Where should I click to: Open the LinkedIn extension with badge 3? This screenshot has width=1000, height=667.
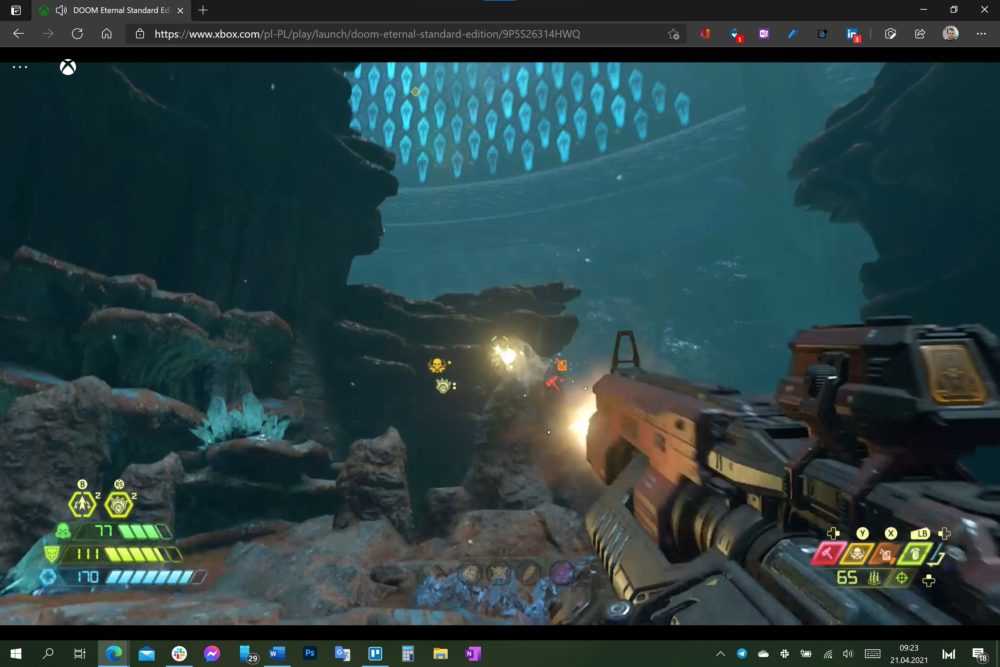[x=853, y=34]
